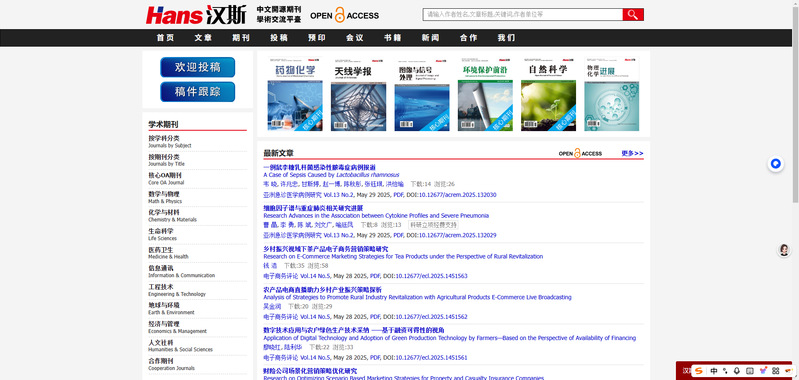This screenshot has width=799, height=380.
Task: Open the Hans 汉斯 logo homepage
Action: click(x=196, y=15)
